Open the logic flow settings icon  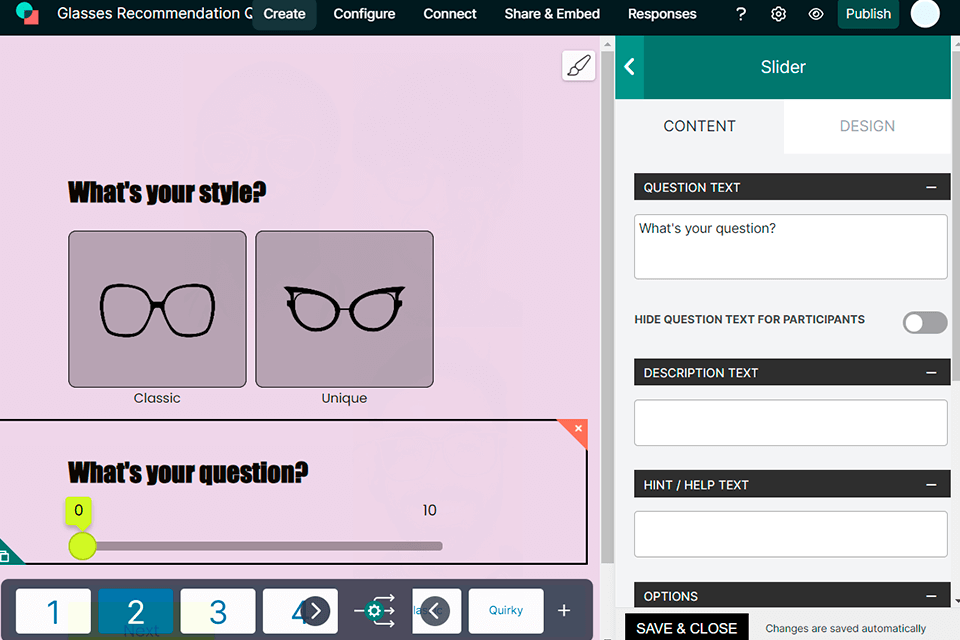375,611
